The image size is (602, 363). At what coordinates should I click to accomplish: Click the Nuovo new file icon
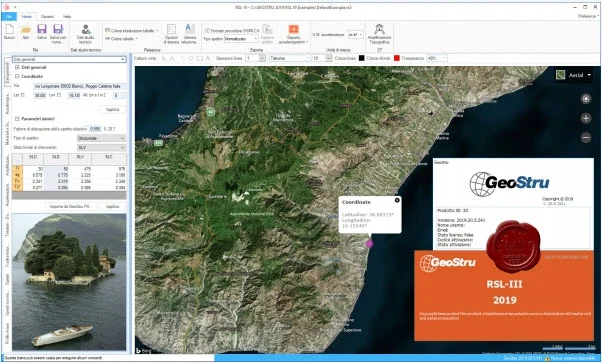[x=9, y=30]
